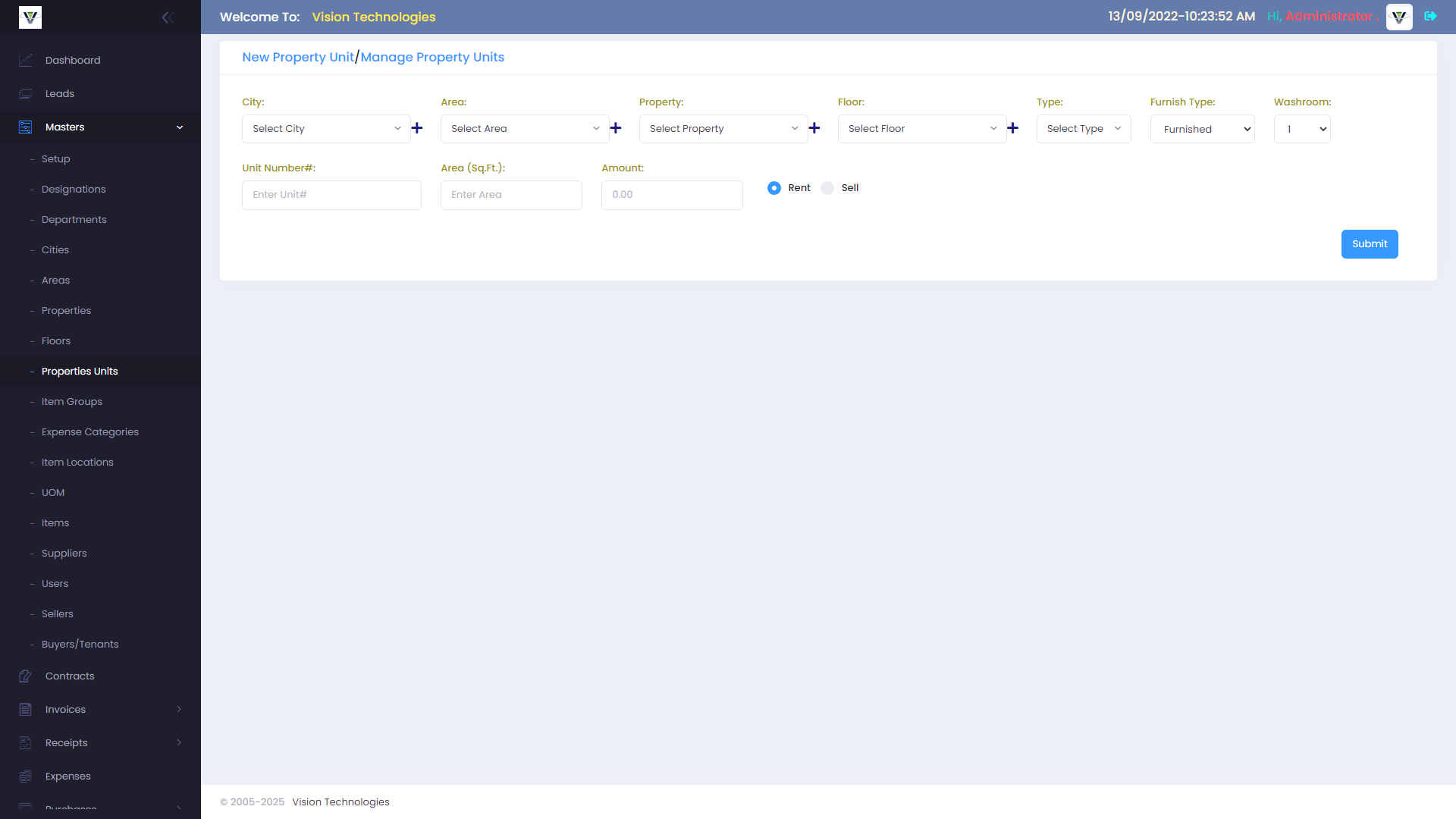Open the Furnish Type dropdown
The width and height of the screenshot is (1456, 819).
(x=1202, y=129)
